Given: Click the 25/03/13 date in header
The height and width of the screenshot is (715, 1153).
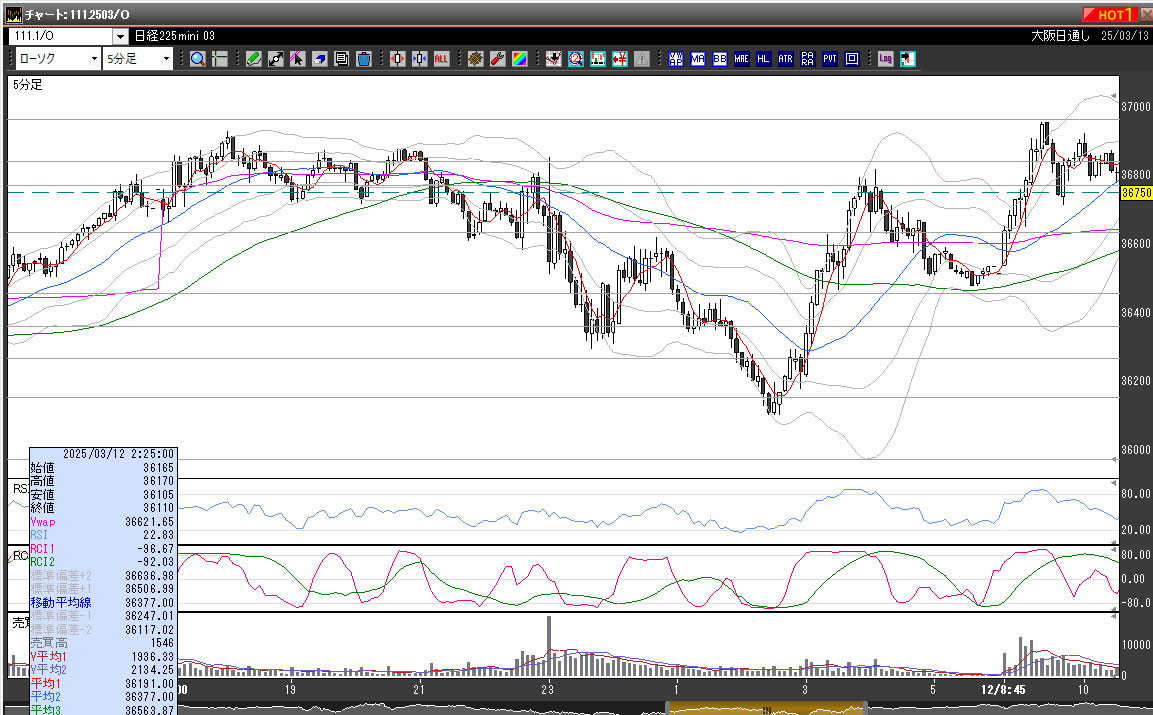Looking at the screenshot, I should click(1124, 36).
